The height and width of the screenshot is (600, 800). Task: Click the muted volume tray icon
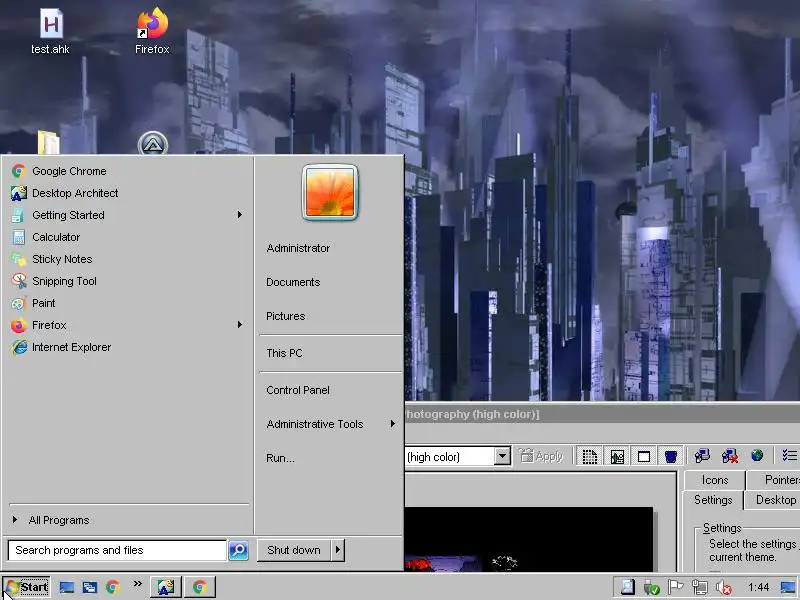click(x=723, y=588)
